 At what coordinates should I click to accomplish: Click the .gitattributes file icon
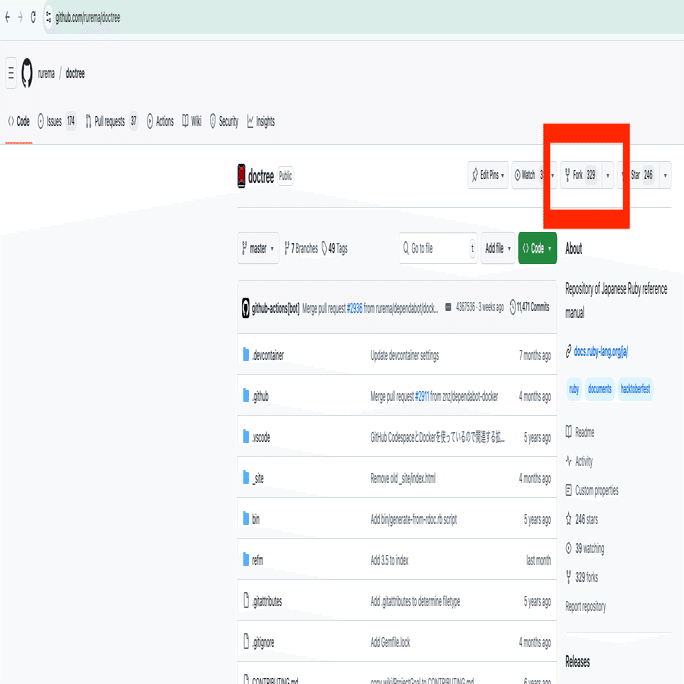[246, 600]
